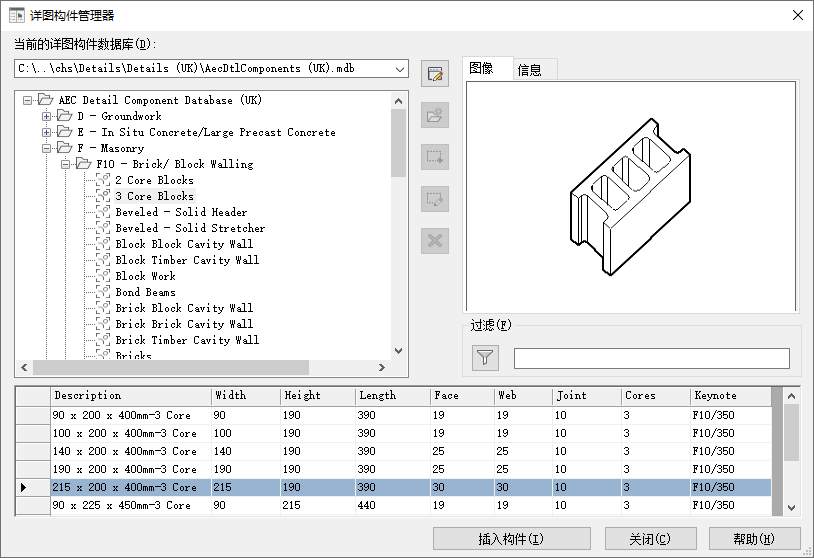The image size is (814, 558).
Task: Click the 关闭(C) button
Action: click(x=650, y=539)
